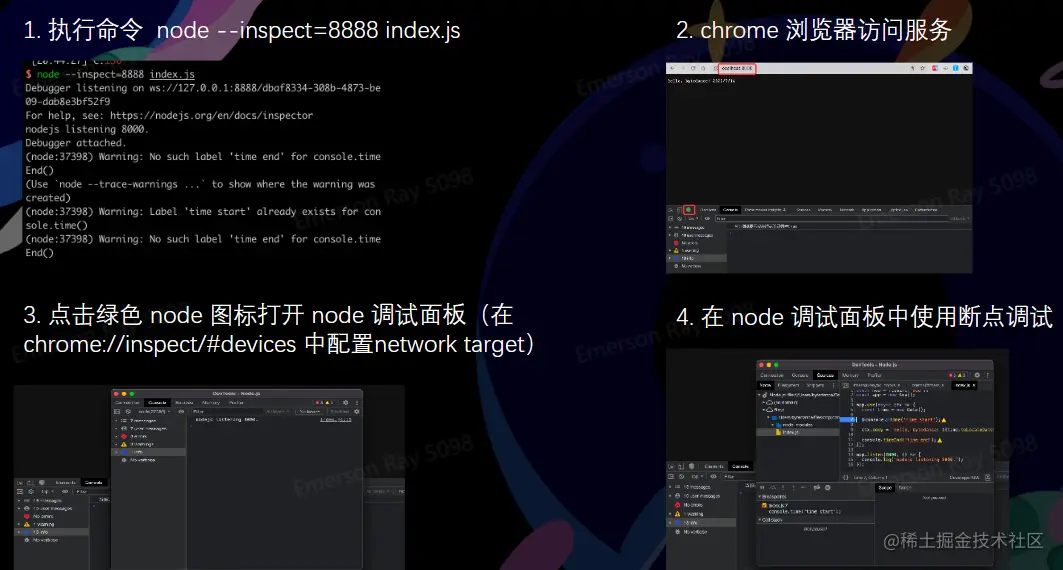Open Elements tab in step 2 Chrome DevTools
This screenshot has width=1063, height=570.
coord(708,209)
